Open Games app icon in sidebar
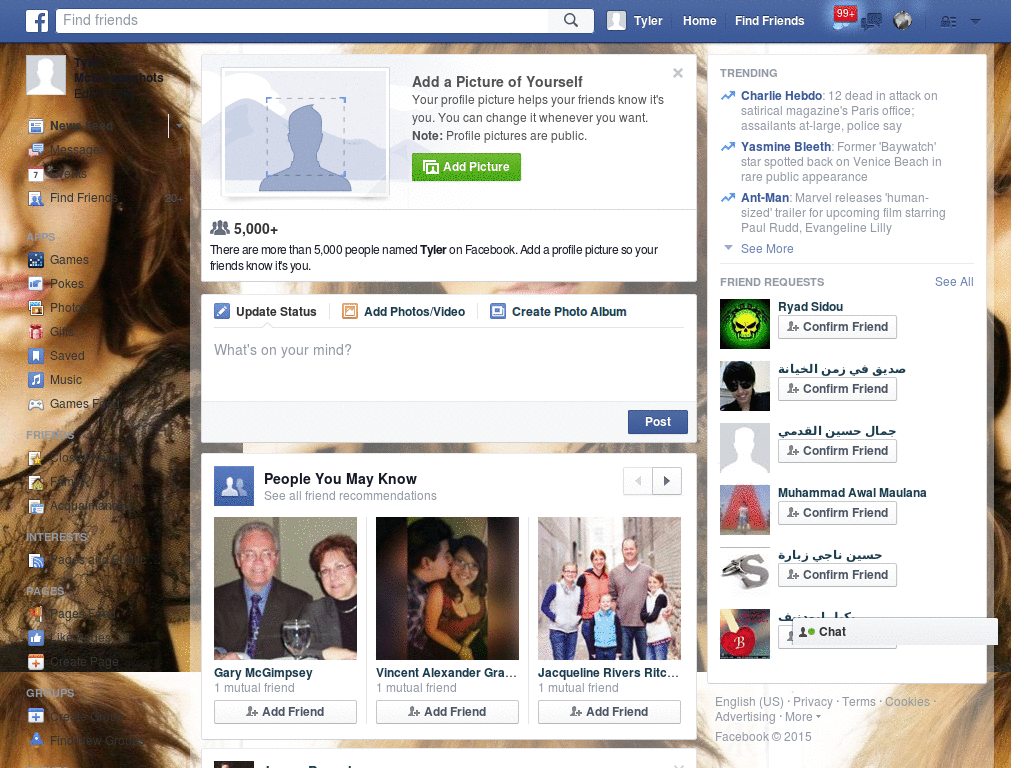 pos(36,260)
